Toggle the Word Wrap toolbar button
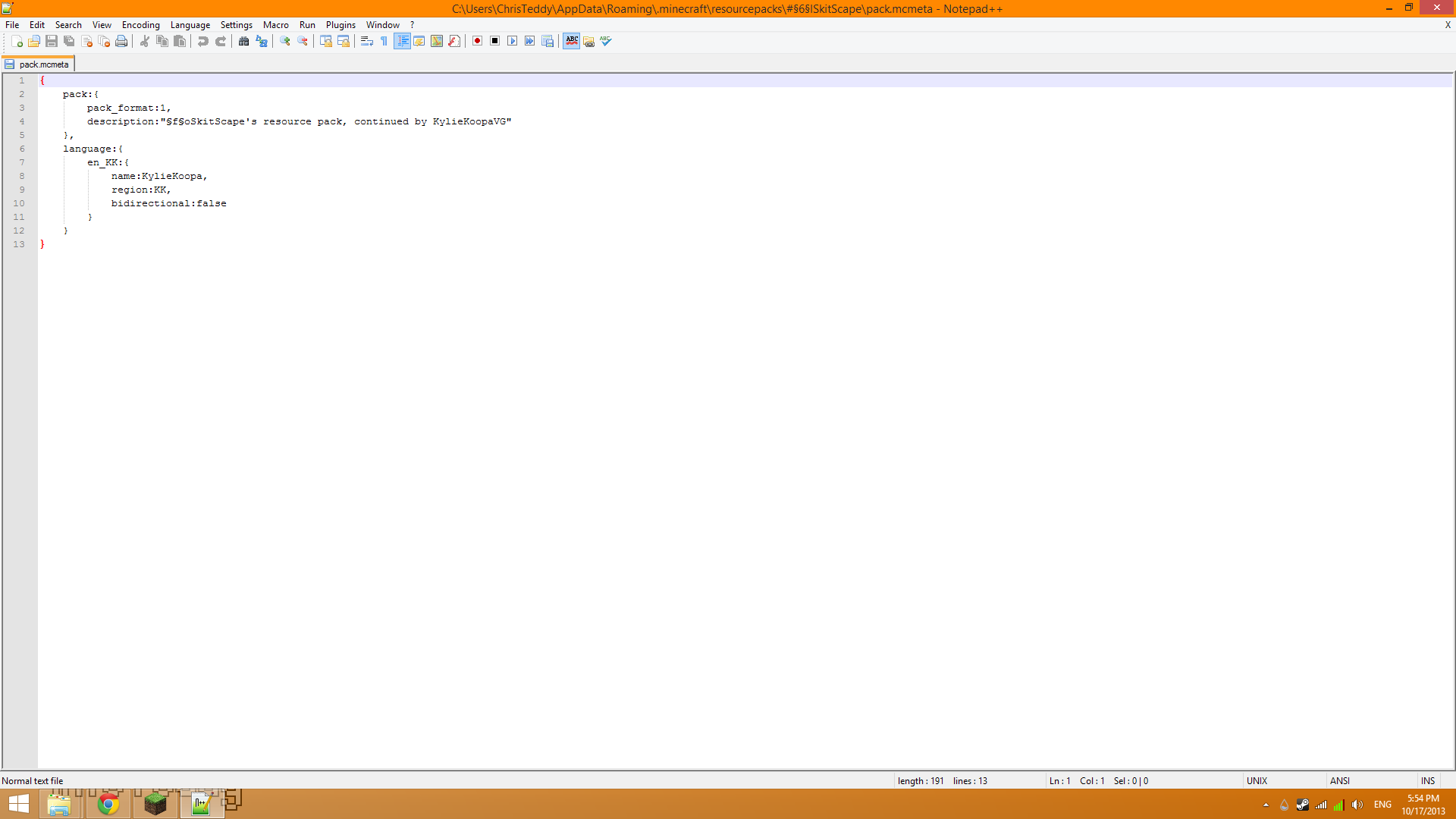This screenshot has height=819, width=1456. click(366, 41)
